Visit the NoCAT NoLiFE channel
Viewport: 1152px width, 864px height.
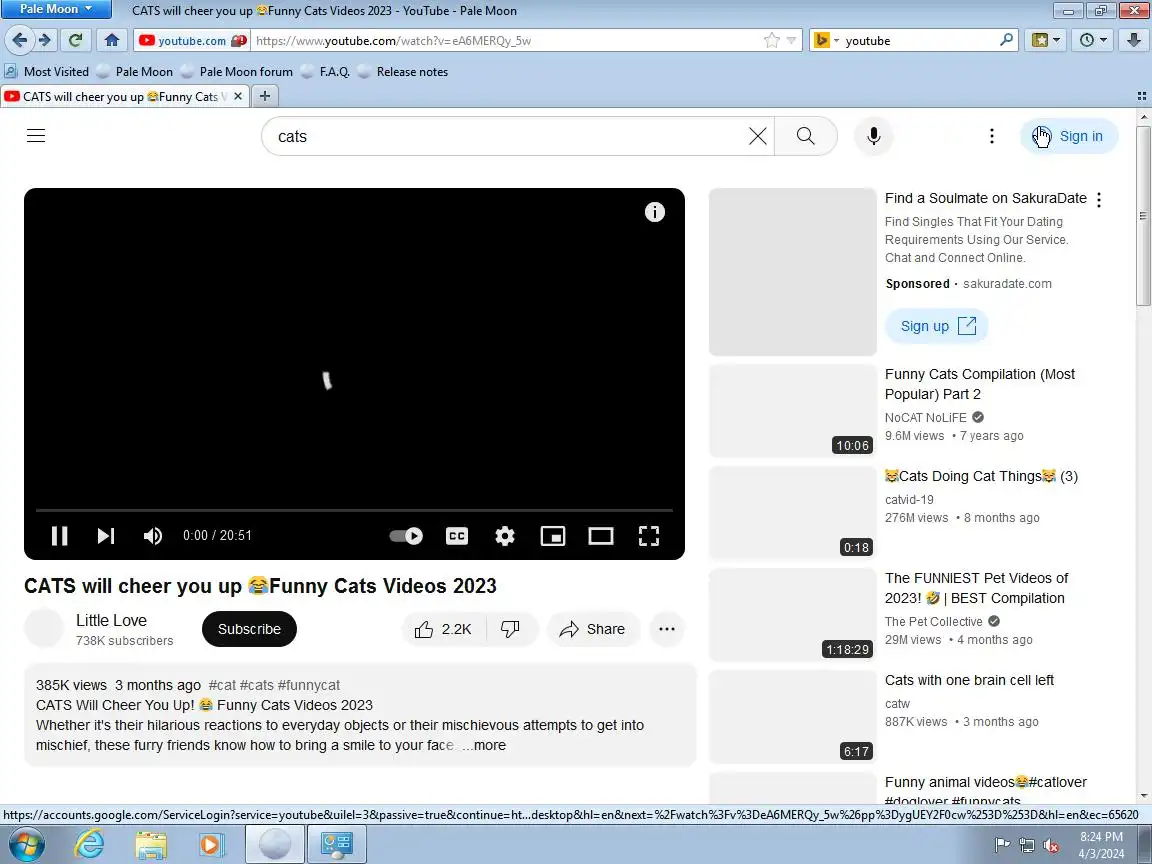click(926, 417)
